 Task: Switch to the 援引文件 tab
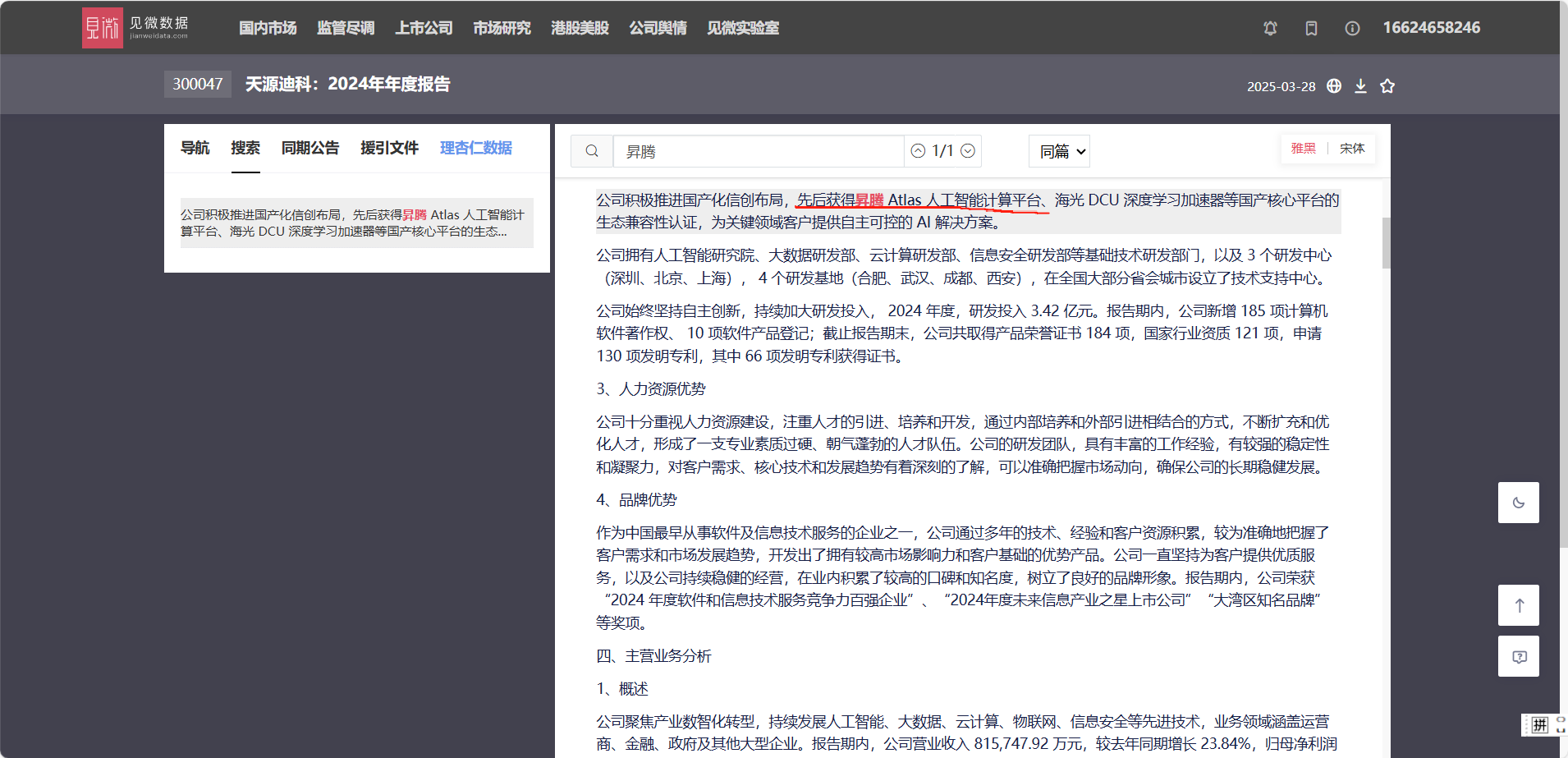pos(389,148)
